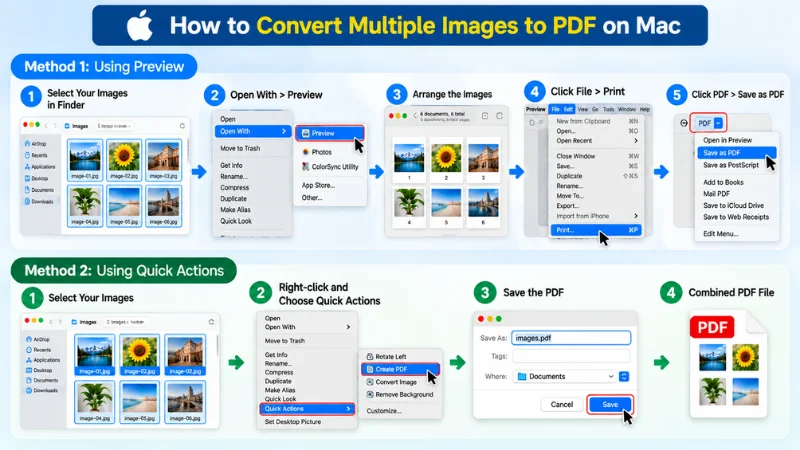Image resolution: width=800 pixels, height=450 pixels.
Task: Click Cancel in the save dialog
Action: coord(562,405)
